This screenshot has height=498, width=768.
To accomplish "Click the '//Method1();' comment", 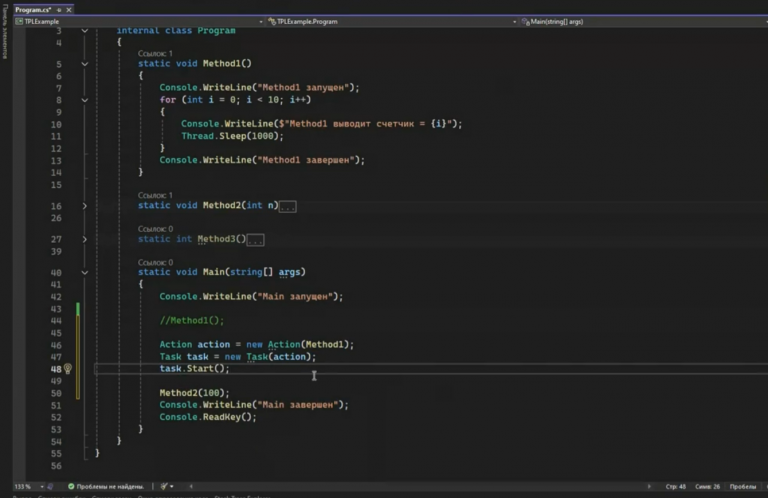I will pos(192,320).
